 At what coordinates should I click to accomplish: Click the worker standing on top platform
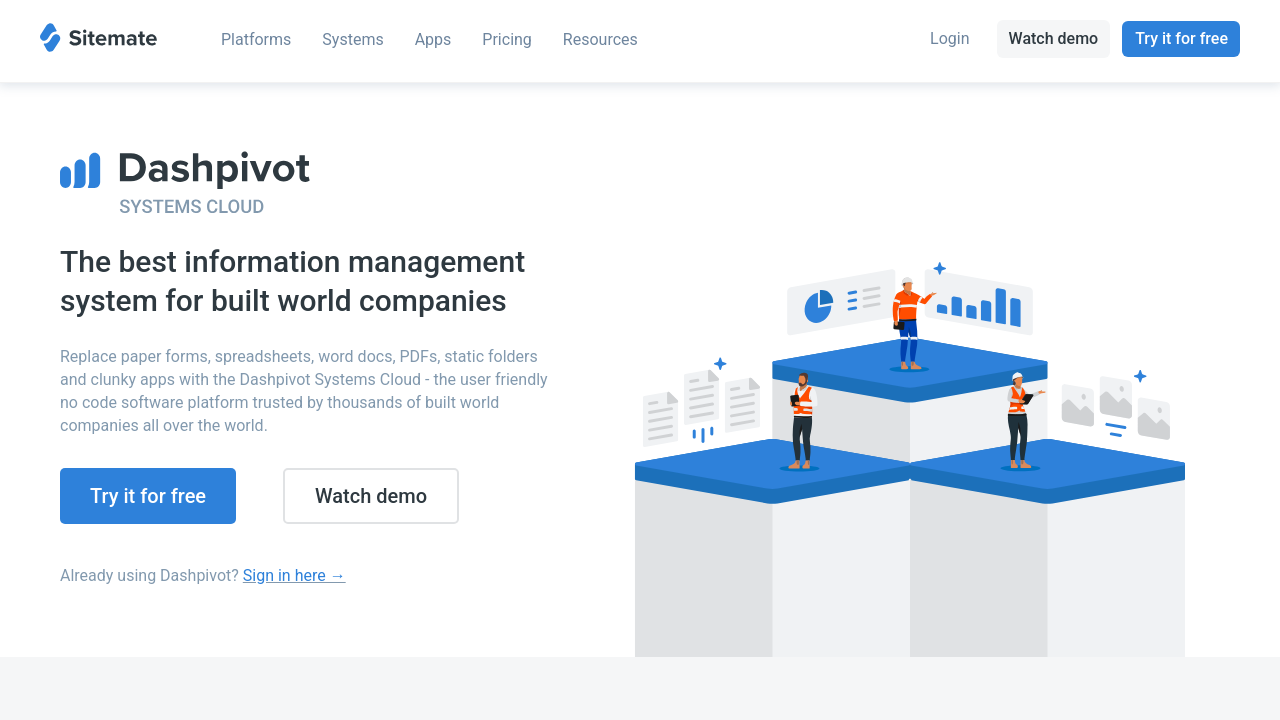tap(908, 324)
